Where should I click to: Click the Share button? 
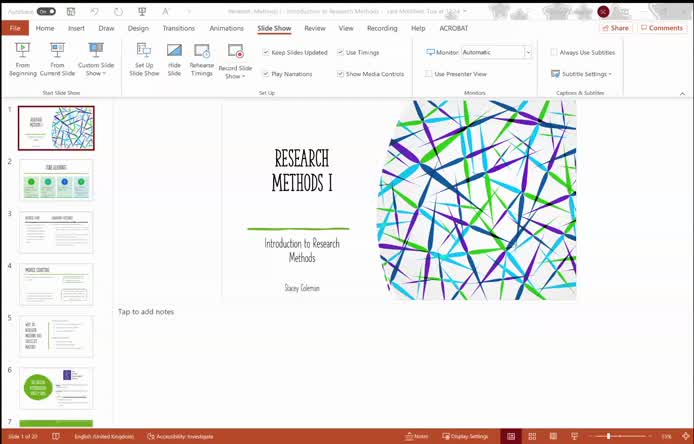tap(615, 28)
